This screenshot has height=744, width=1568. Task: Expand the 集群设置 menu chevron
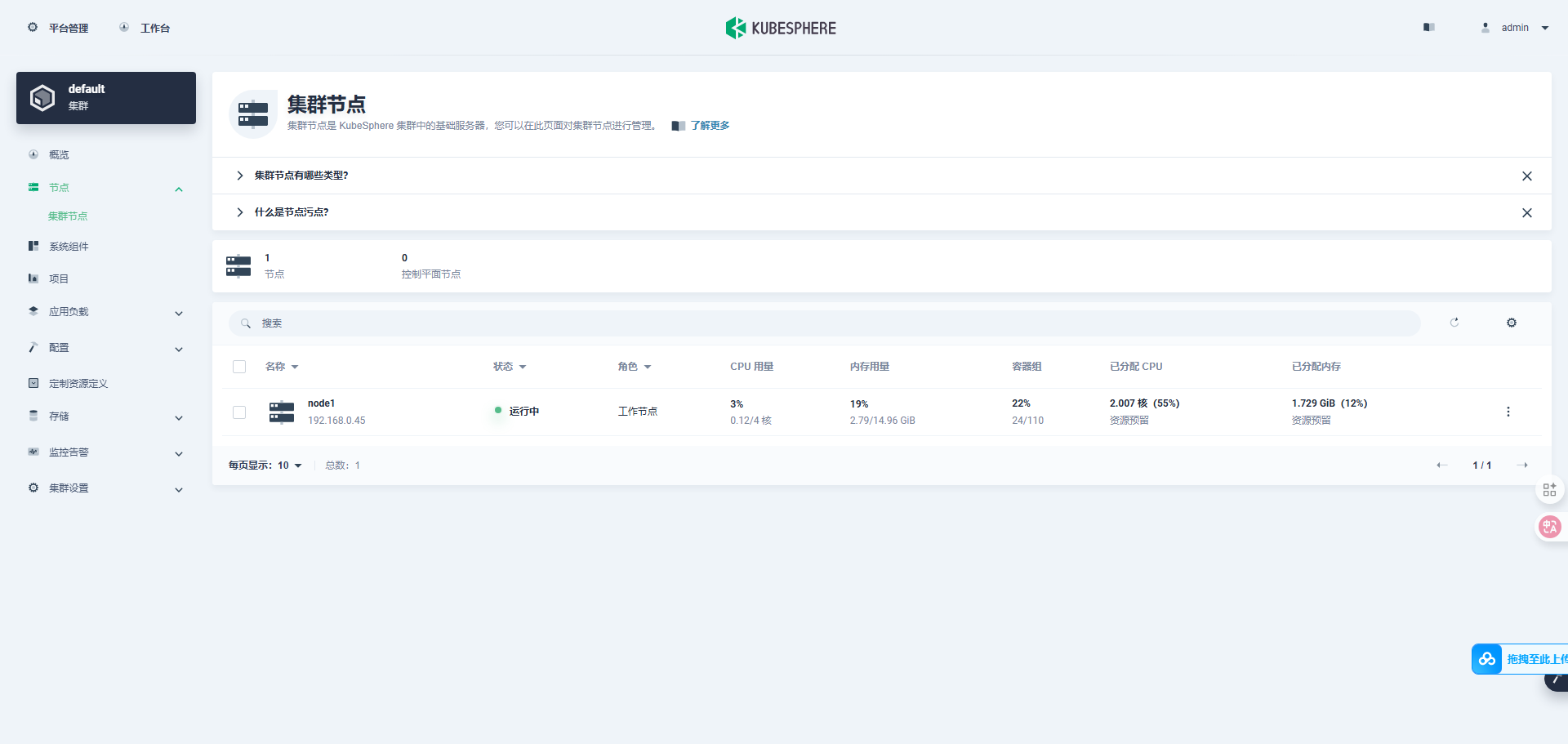179,490
